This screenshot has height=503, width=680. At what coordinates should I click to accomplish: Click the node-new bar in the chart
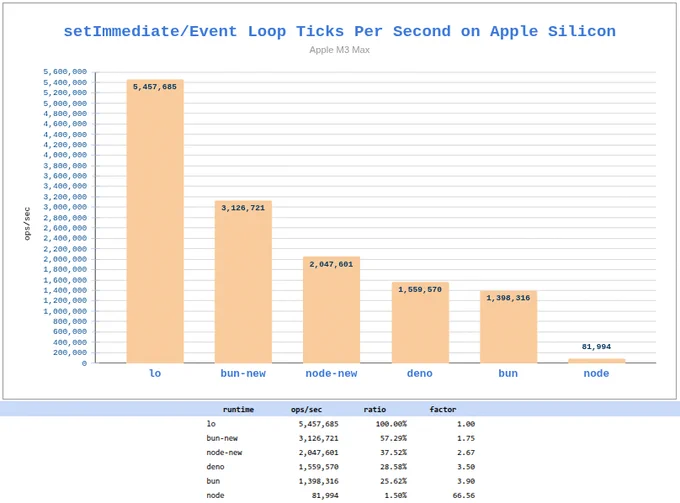[x=331, y=310]
